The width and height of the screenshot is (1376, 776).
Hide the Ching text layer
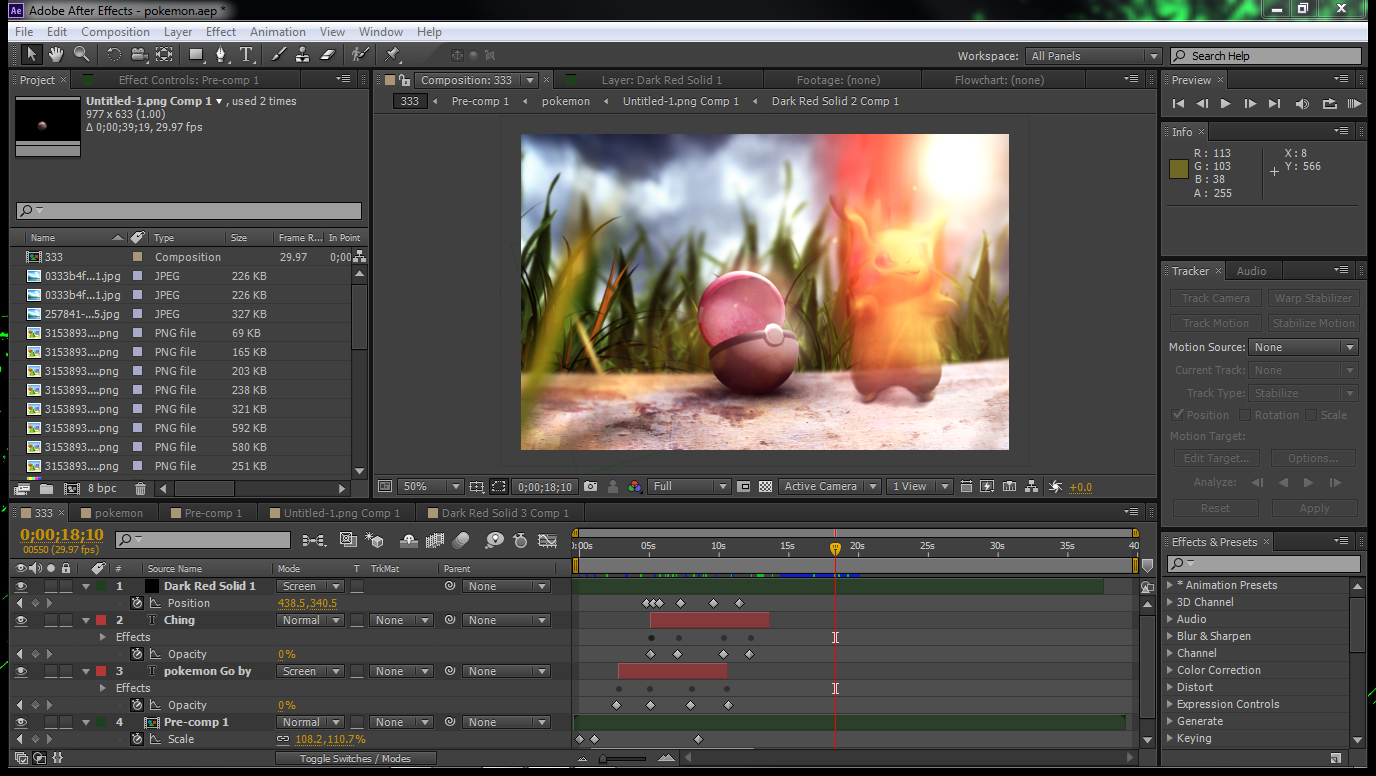[21, 620]
